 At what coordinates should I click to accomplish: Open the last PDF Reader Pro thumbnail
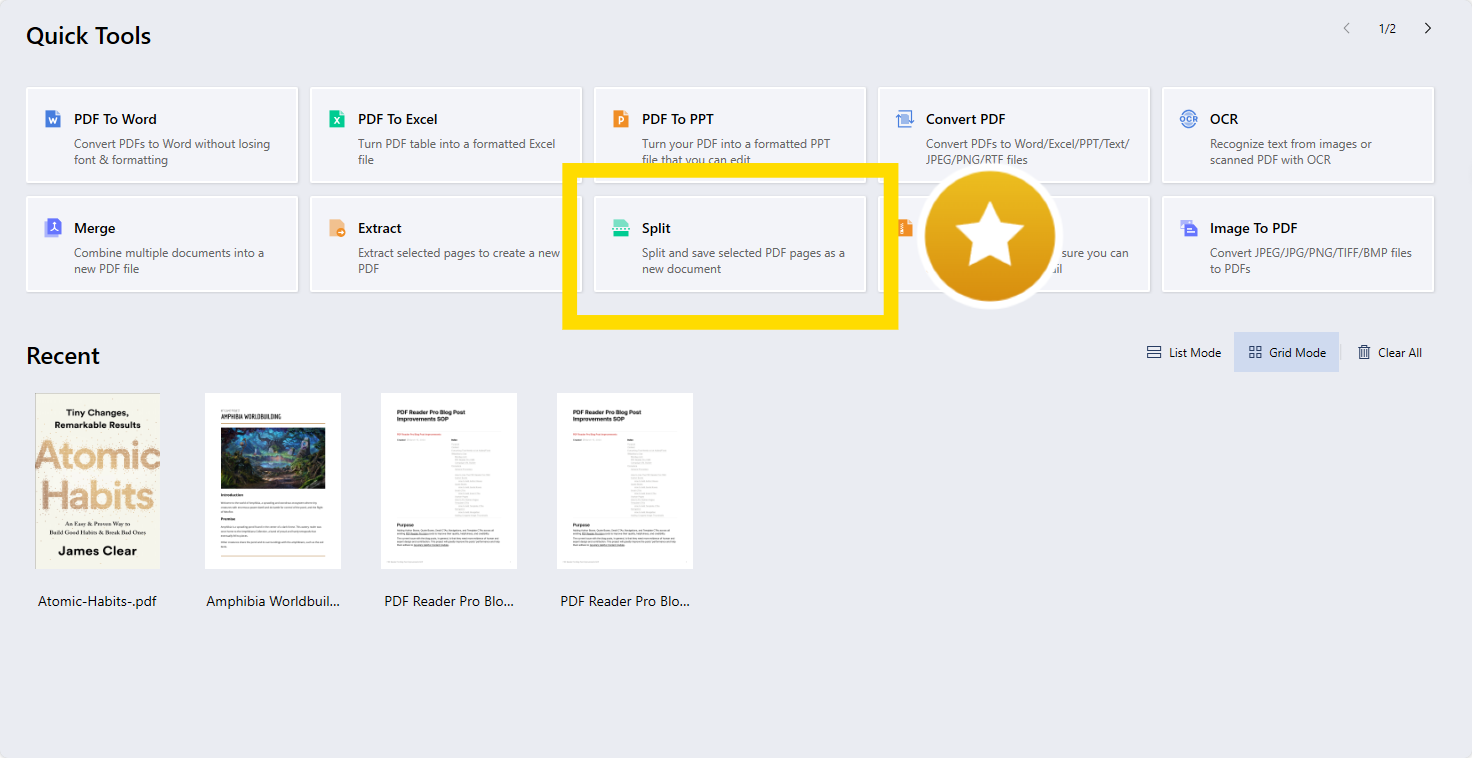(x=625, y=481)
